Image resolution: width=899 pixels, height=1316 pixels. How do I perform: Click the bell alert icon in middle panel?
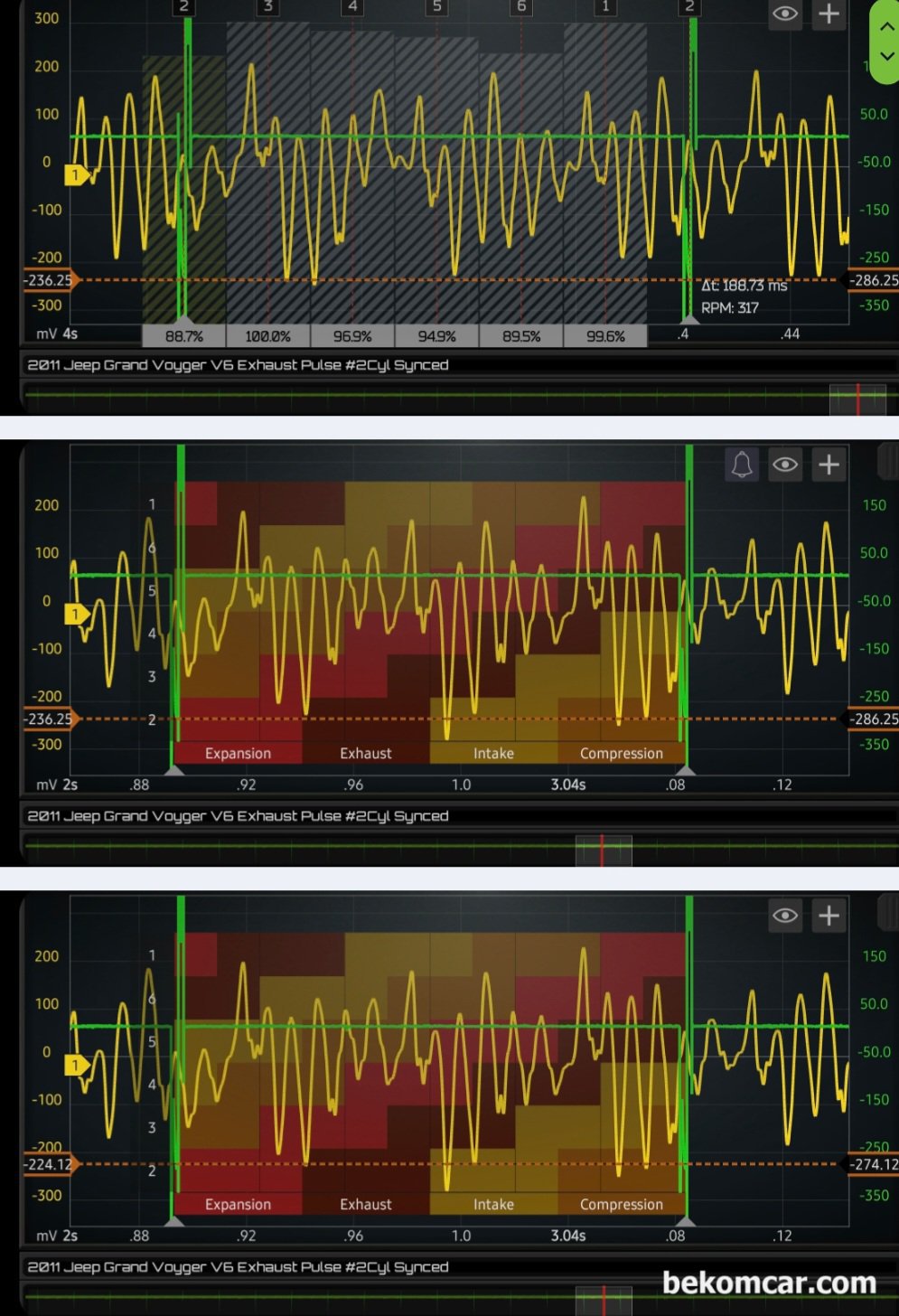point(742,465)
